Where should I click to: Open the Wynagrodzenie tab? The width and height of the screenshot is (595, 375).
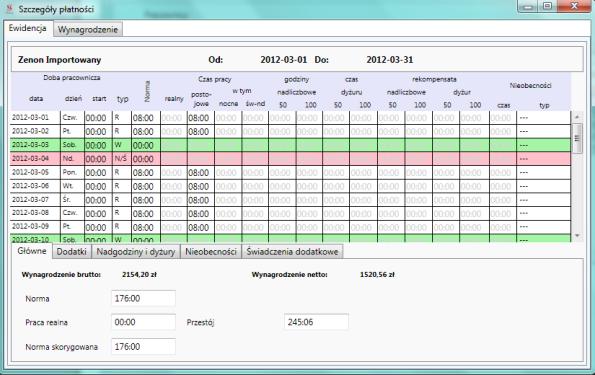coord(88,30)
